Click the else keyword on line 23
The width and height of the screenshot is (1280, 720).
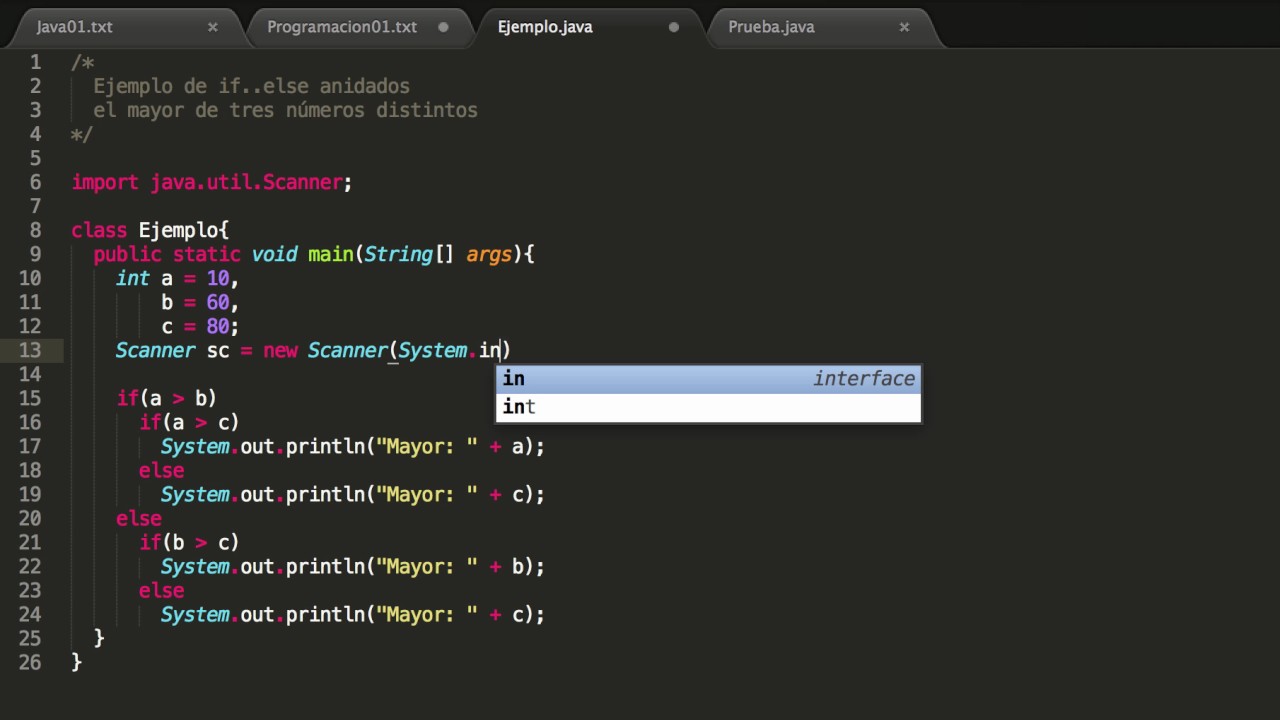[161, 590]
